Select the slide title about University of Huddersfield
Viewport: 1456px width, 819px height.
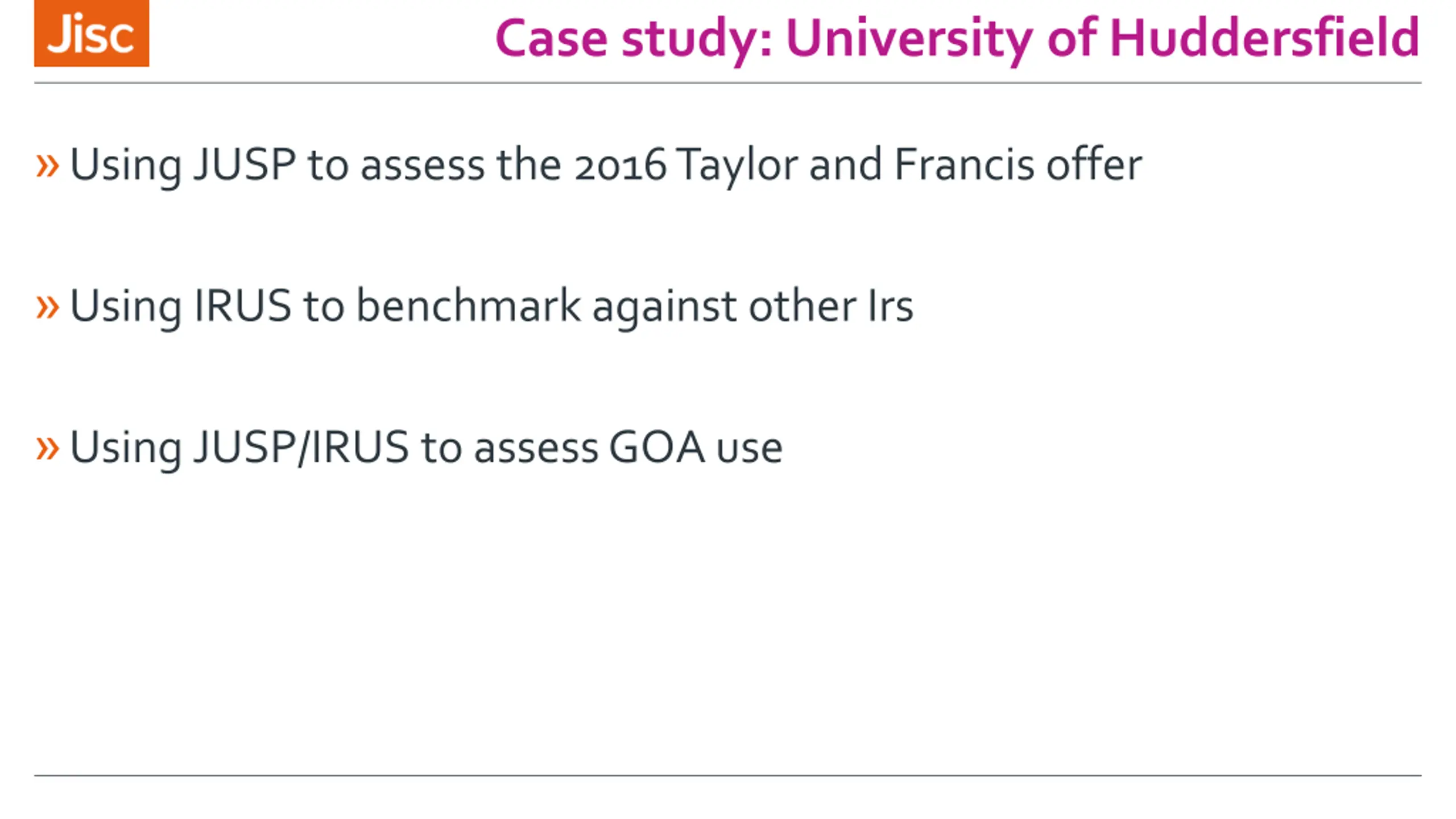958,39
